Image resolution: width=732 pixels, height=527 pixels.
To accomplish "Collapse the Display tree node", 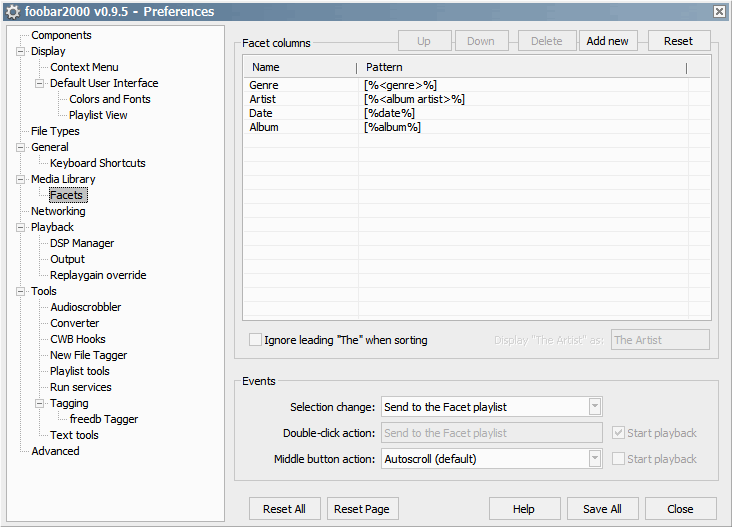I will [x=20, y=51].
